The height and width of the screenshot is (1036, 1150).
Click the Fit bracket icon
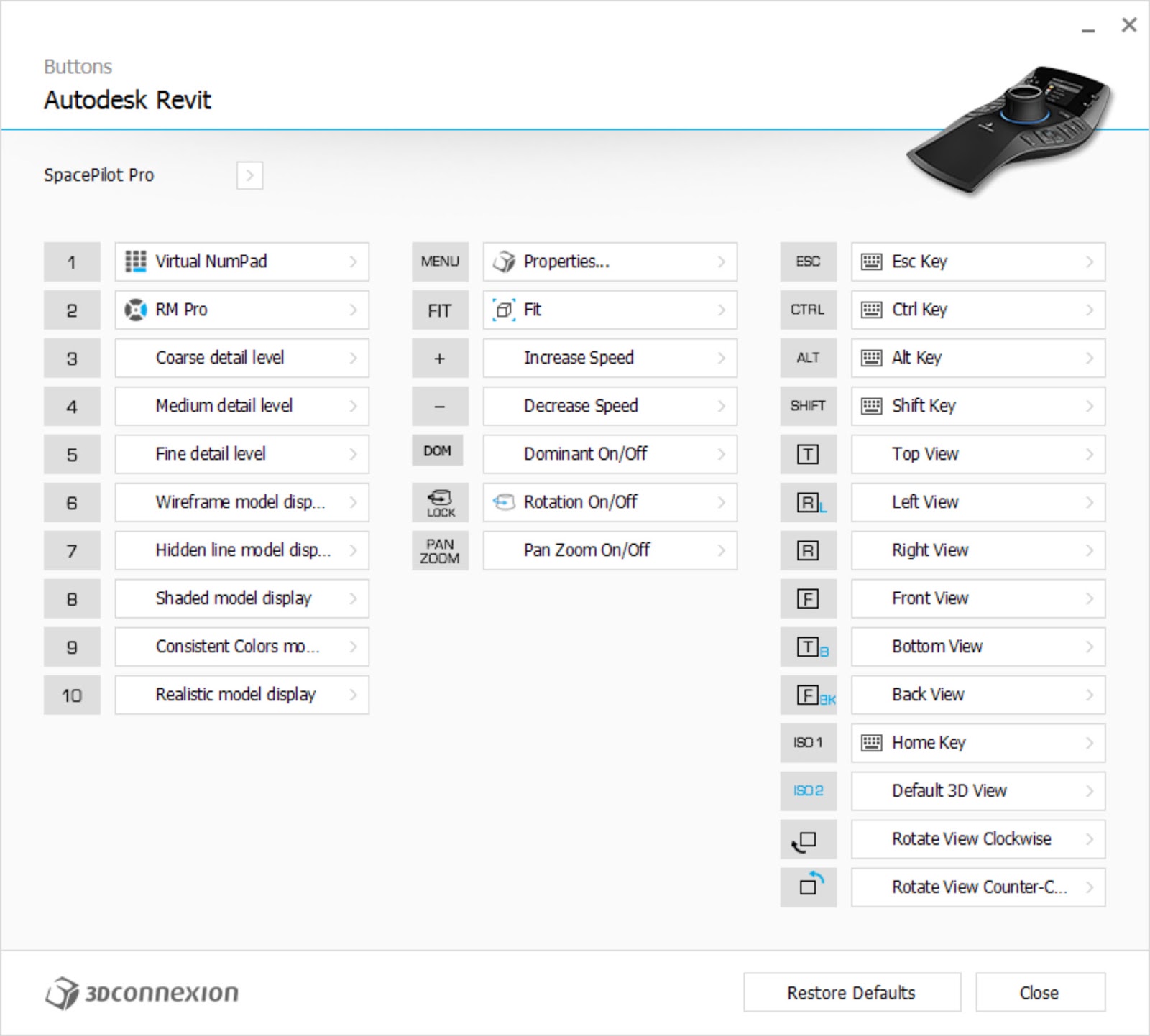click(x=505, y=310)
